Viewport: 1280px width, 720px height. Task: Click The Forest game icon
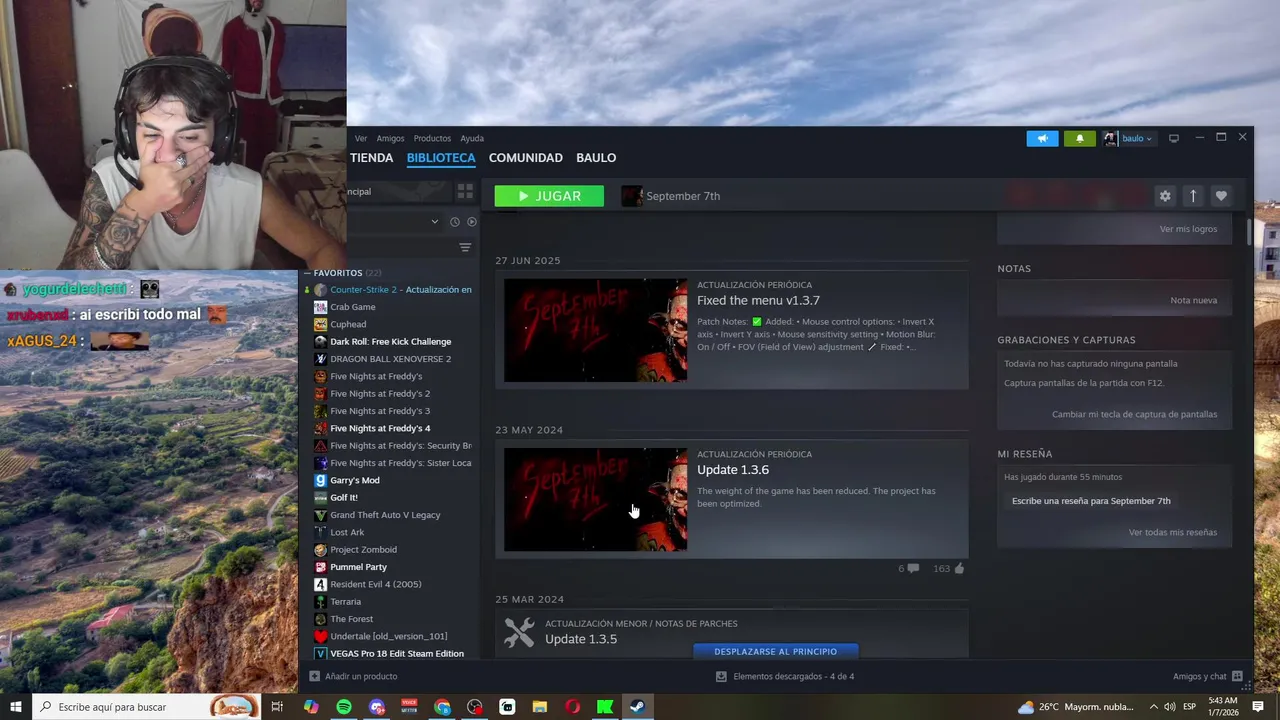pyautogui.click(x=320, y=619)
